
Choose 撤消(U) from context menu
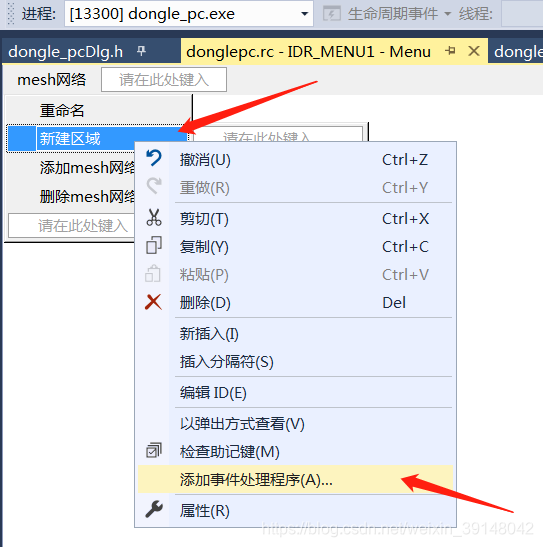(295, 160)
